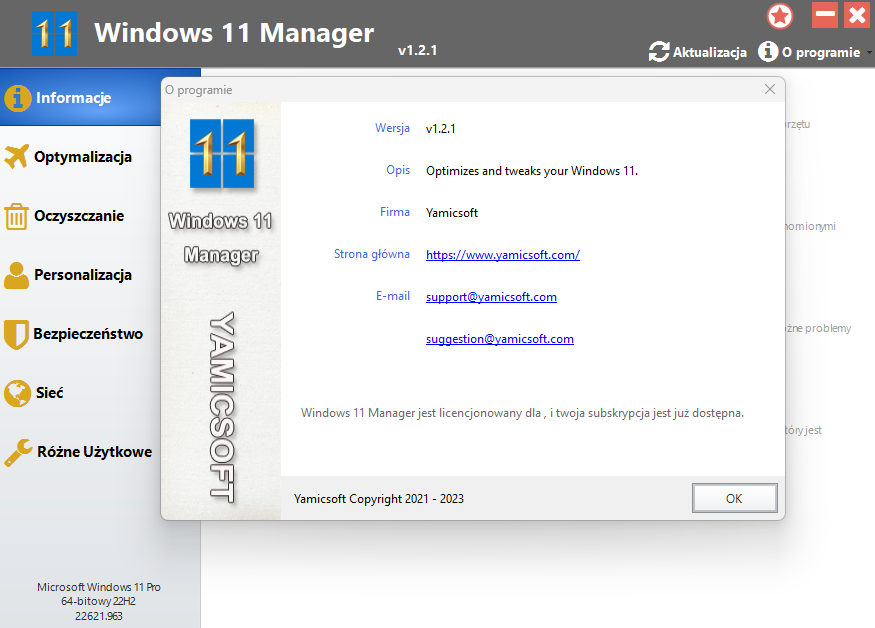Click the 11 logo inside About dialog
The width and height of the screenshot is (875, 628).
(x=222, y=154)
